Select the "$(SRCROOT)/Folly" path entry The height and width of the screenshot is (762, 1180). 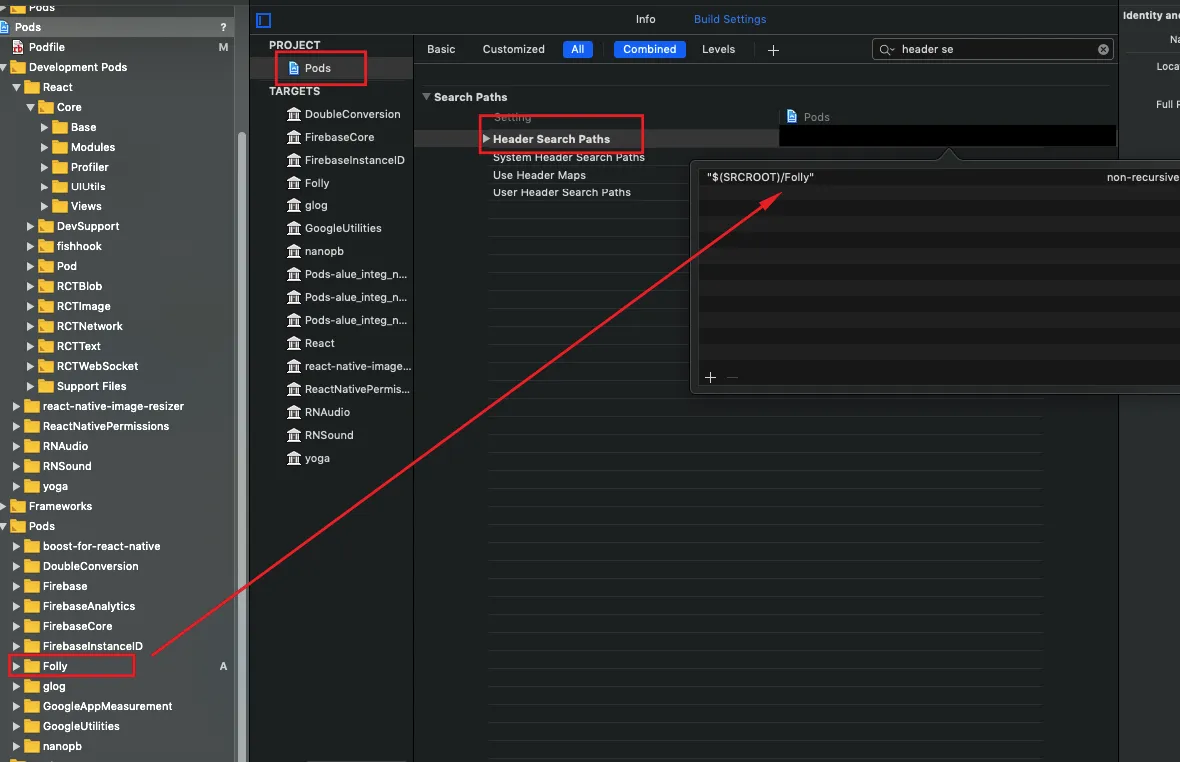tap(760, 178)
